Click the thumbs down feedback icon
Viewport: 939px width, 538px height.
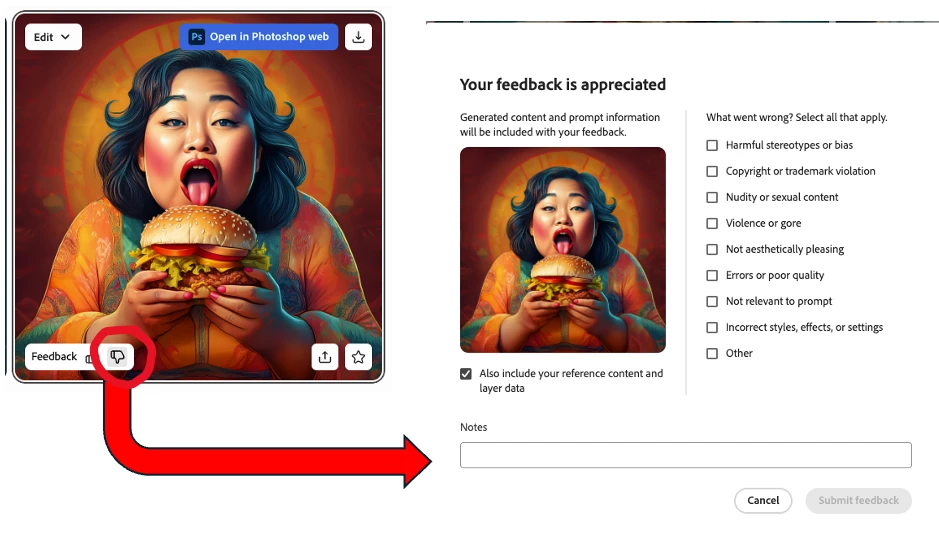[117, 357]
